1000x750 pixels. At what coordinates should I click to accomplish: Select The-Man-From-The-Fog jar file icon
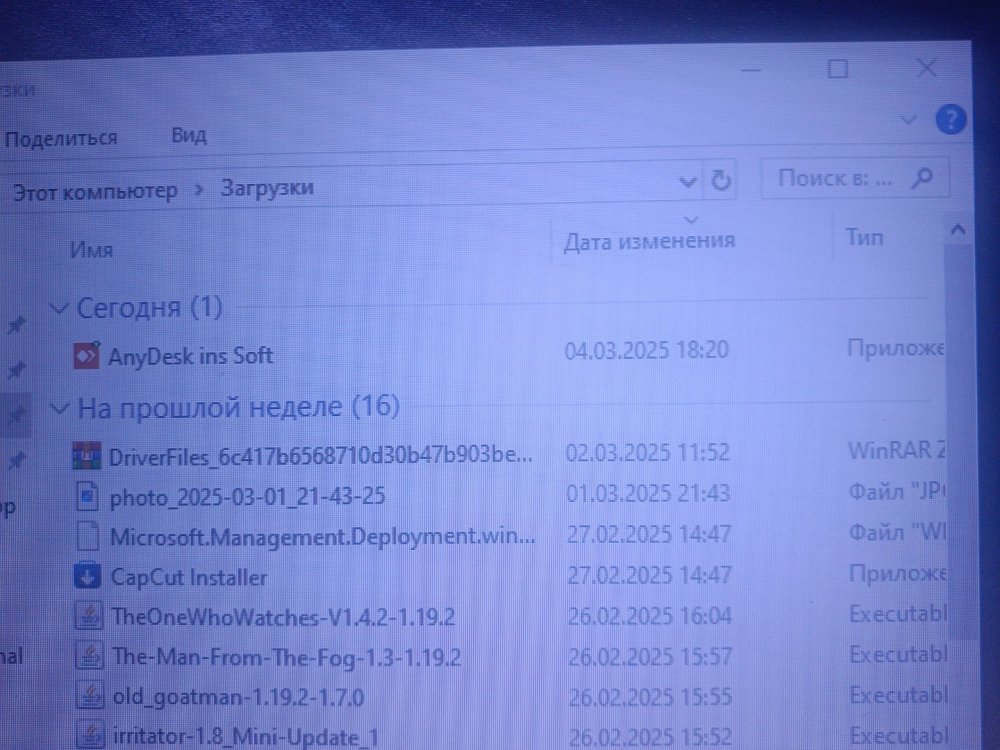tap(90, 656)
